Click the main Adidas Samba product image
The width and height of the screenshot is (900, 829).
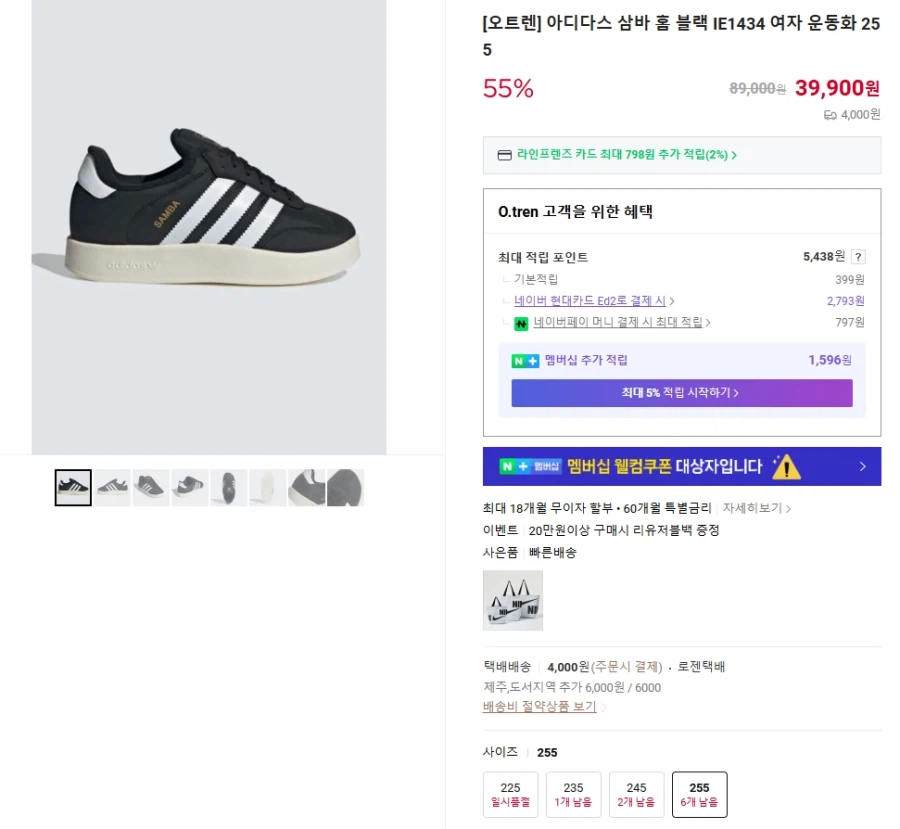[209, 225]
